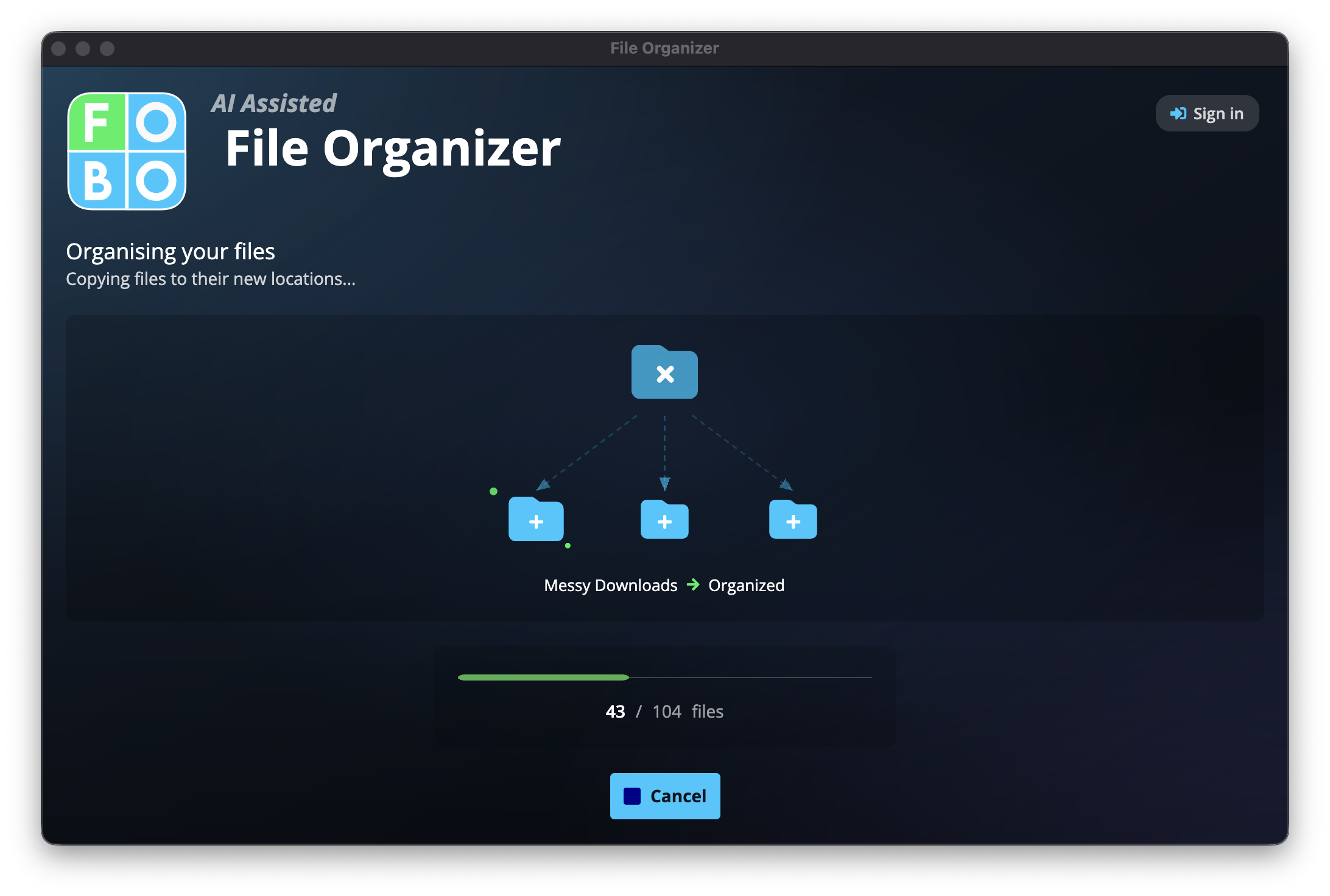Viewport: 1330px width, 896px height.
Task: Click the green dot near the left folder
Action: coord(494,490)
